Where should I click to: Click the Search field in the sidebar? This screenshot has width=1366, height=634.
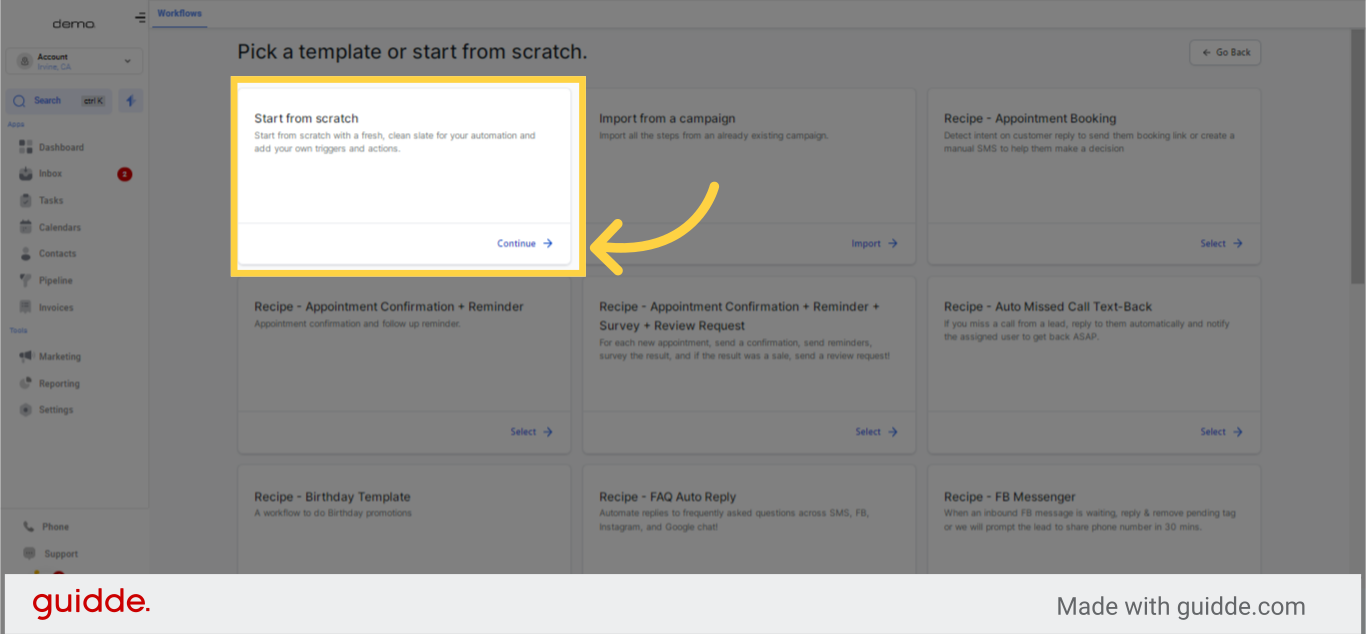[x=57, y=100]
